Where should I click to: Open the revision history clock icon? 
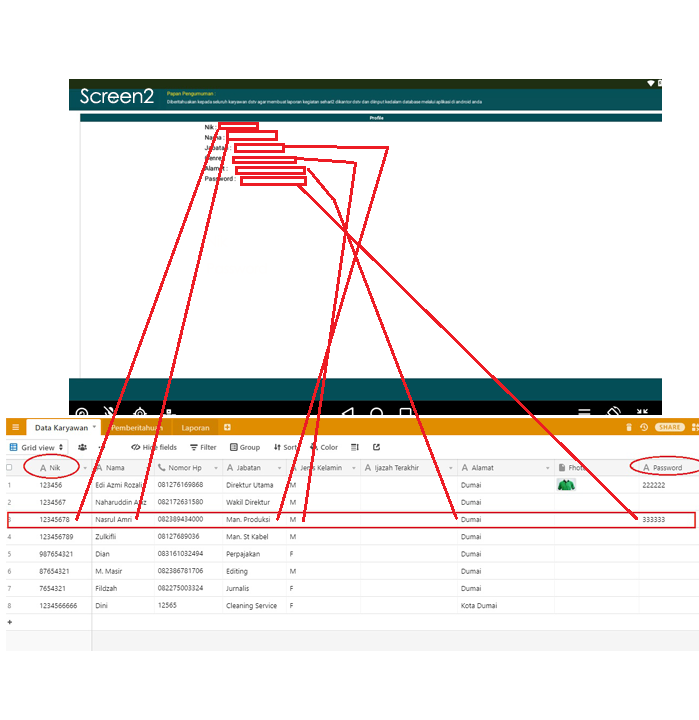click(x=644, y=428)
